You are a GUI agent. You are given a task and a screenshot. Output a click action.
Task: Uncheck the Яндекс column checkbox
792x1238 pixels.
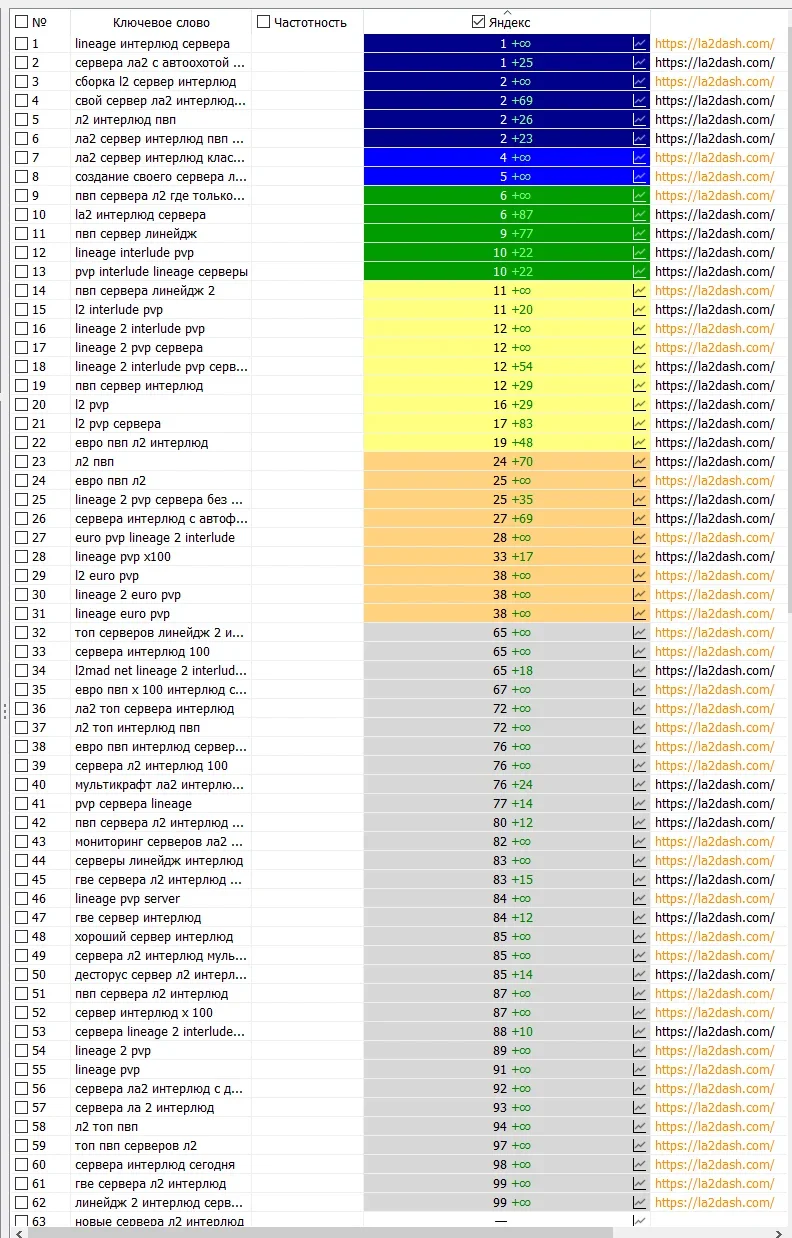(478, 22)
